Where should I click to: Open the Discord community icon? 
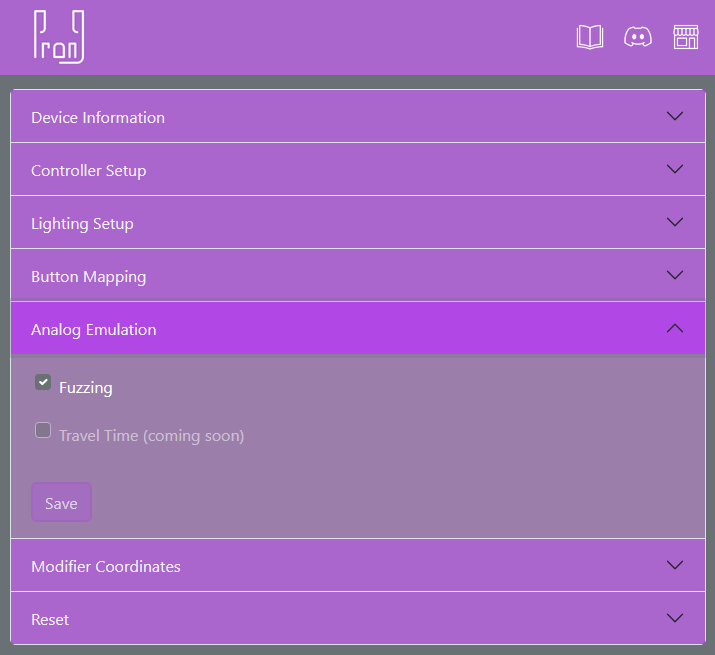point(637,37)
